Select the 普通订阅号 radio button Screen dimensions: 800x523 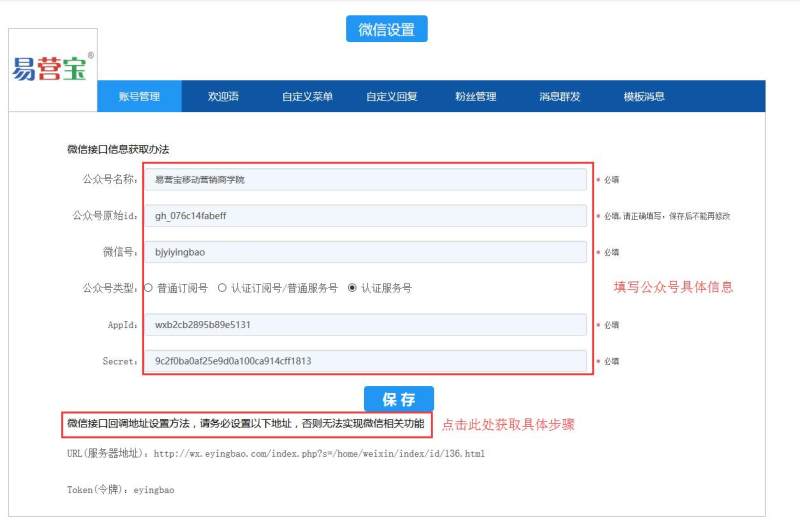[149, 288]
